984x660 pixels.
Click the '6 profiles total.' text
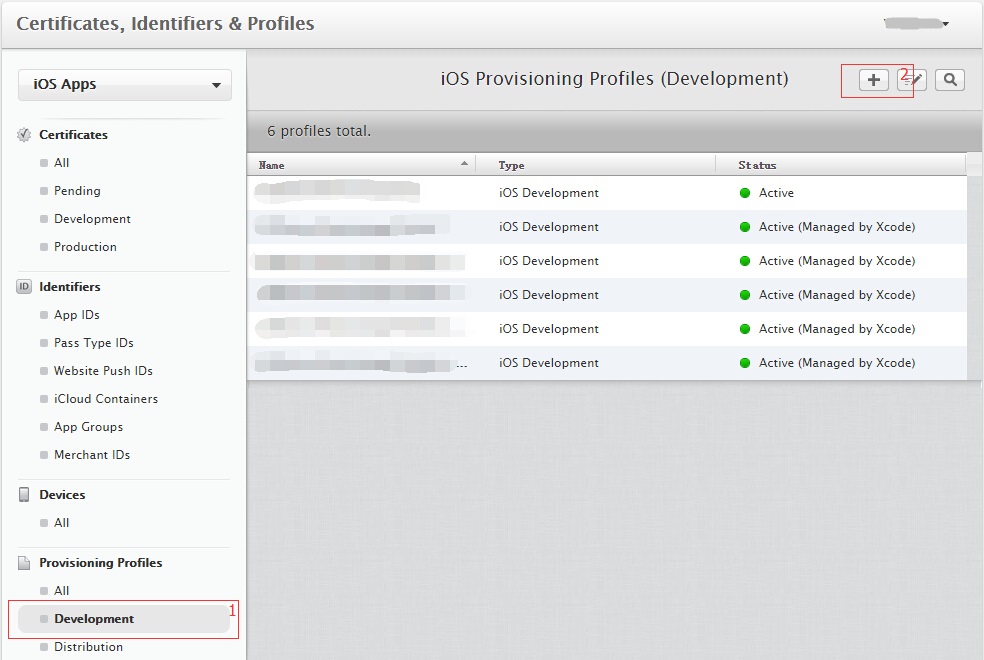319,131
